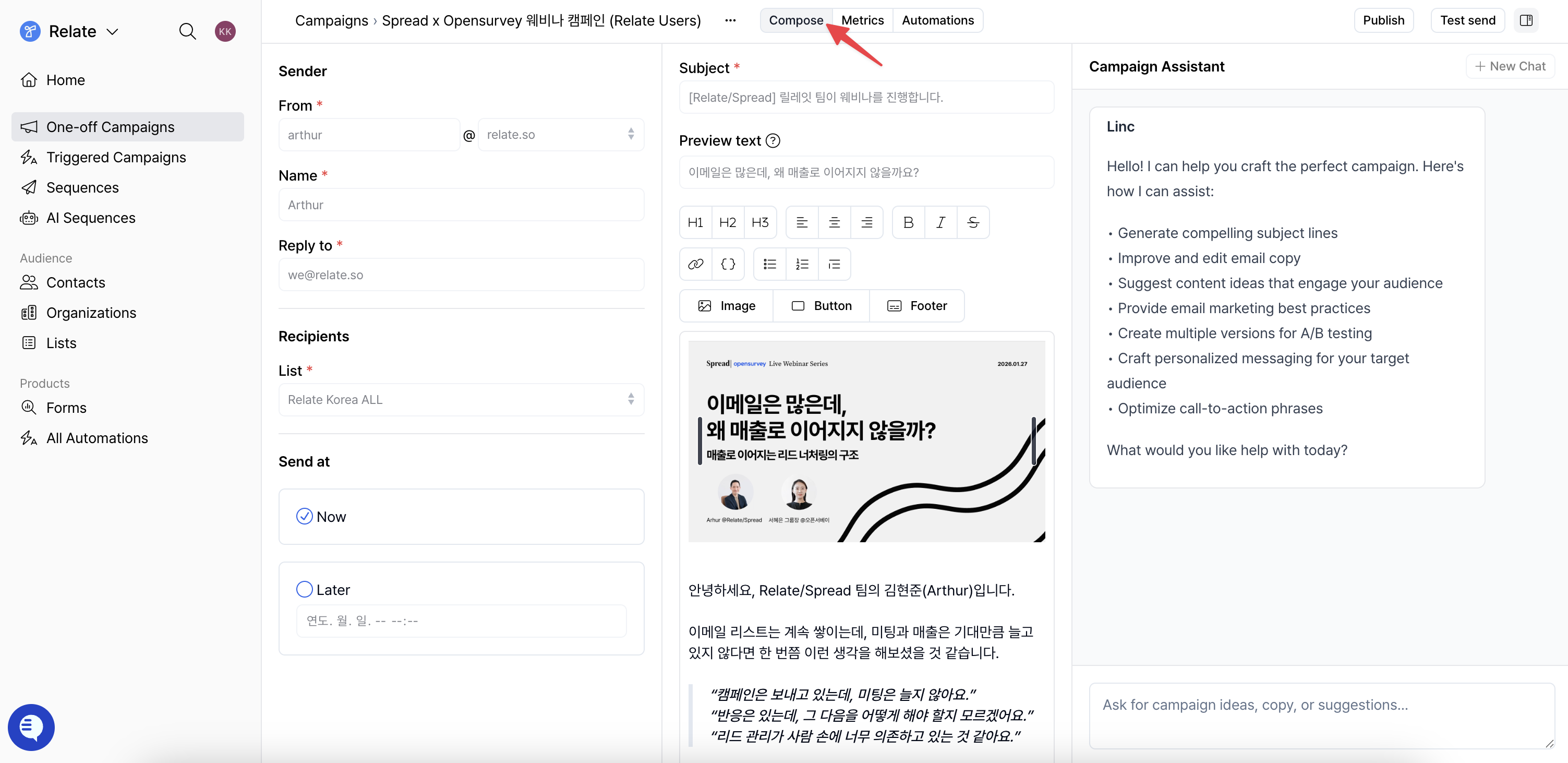1568x763 pixels.
Task: Open the relate.so domain dropdown
Action: click(560, 135)
